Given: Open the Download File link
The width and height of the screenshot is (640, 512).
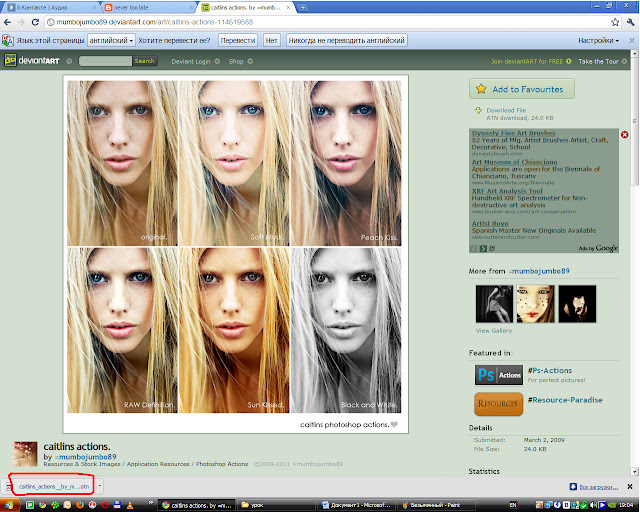Looking at the screenshot, I should tap(506, 110).
